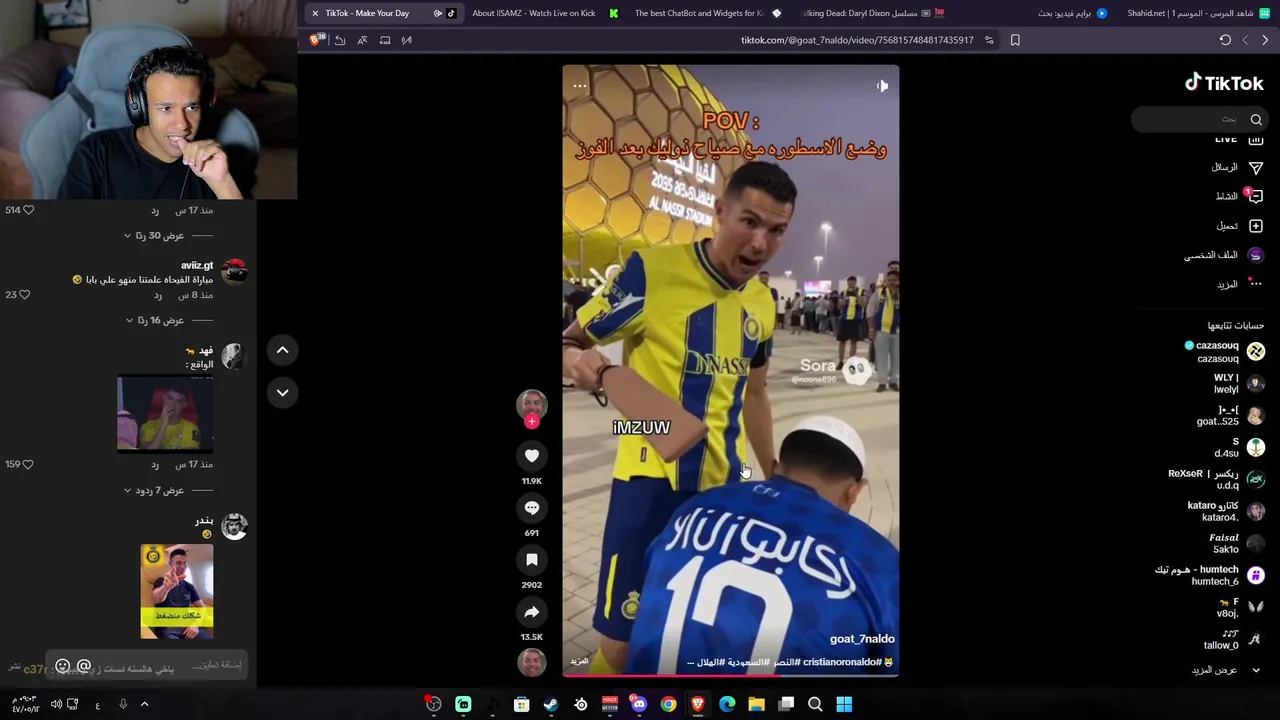Click the search magnifier in TikTok search box
1280x720 pixels.
pyautogui.click(x=1256, y=119)
